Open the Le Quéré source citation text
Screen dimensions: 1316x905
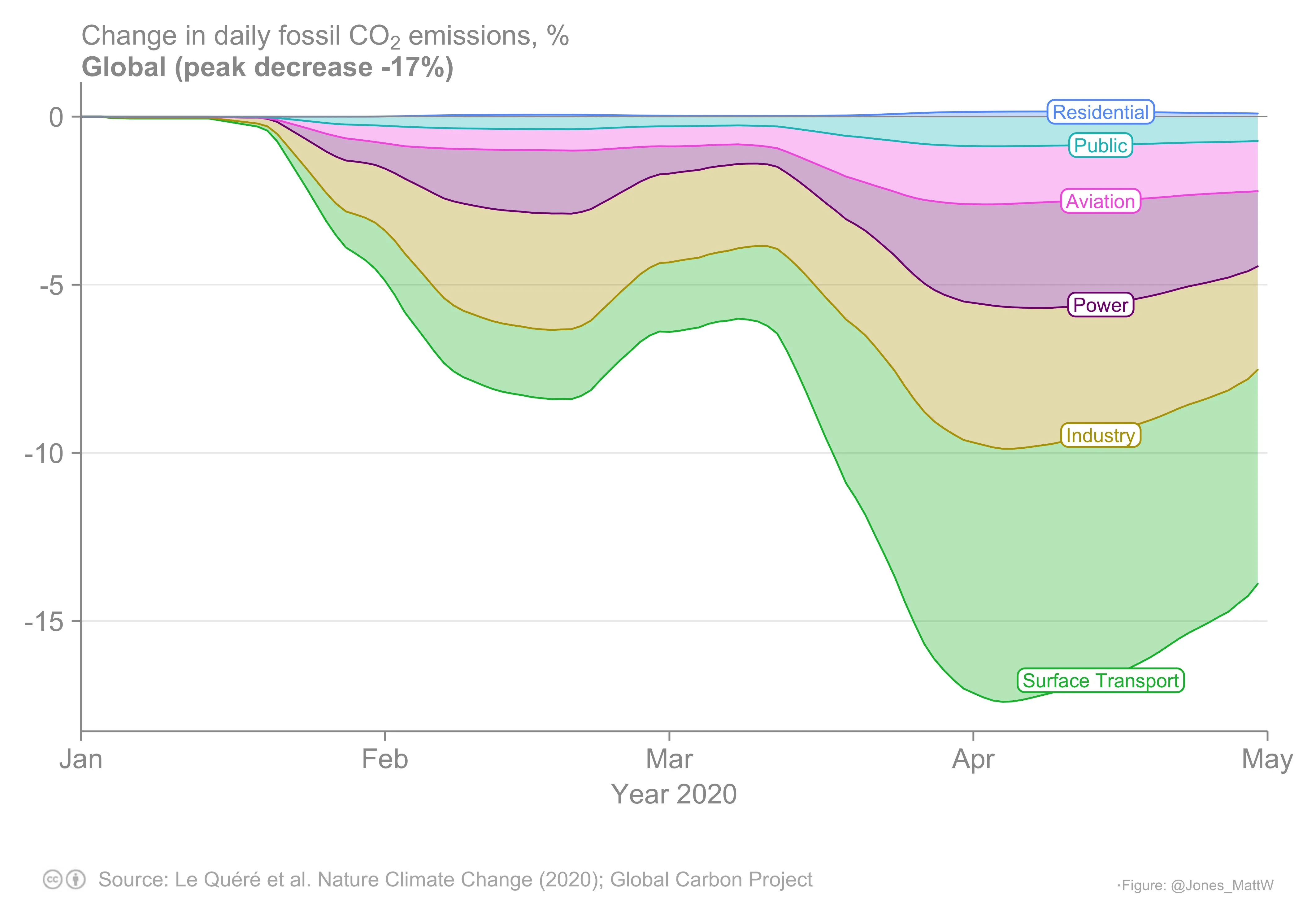pyautogui.click(x=455, y=880)
